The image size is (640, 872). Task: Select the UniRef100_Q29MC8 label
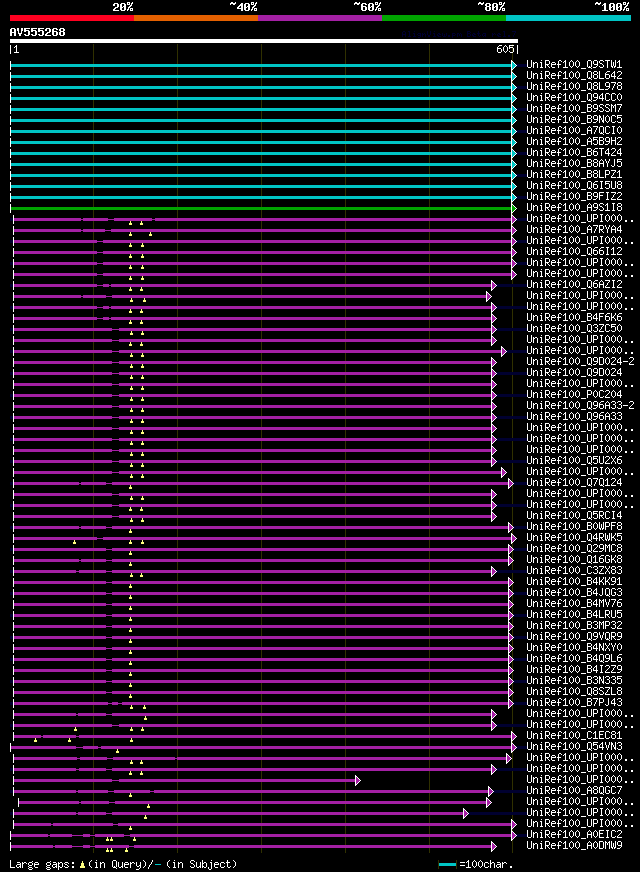[574, 548]
